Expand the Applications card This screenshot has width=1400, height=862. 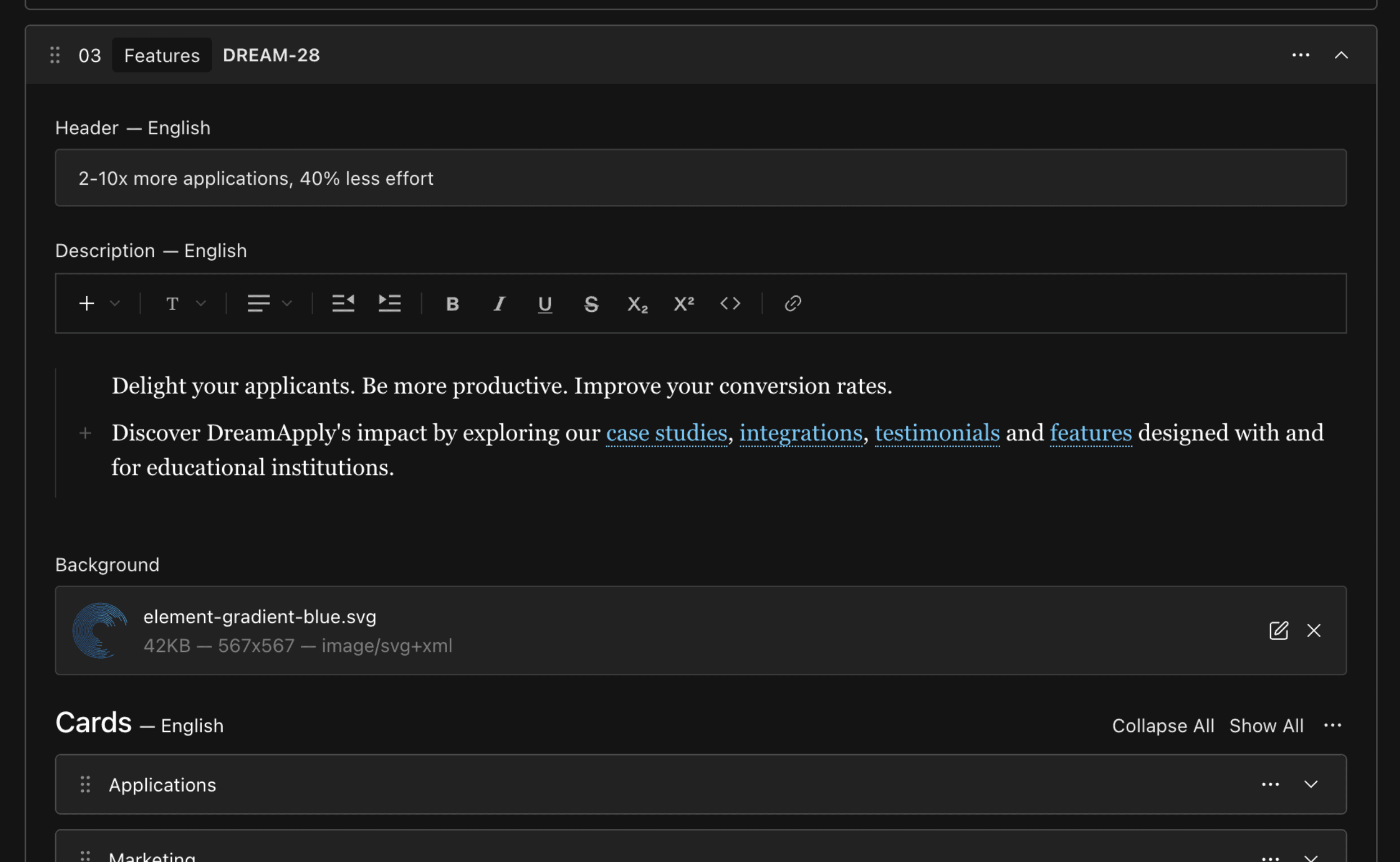[1311, 784]
